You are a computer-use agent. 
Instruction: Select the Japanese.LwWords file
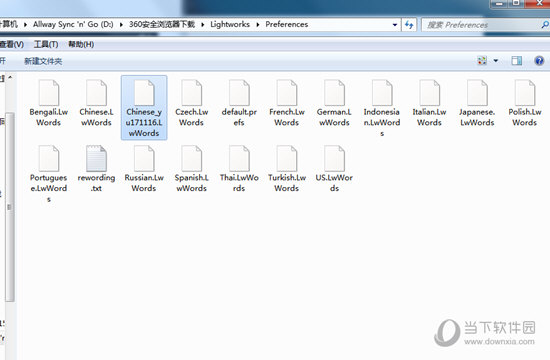coord(477,103)
